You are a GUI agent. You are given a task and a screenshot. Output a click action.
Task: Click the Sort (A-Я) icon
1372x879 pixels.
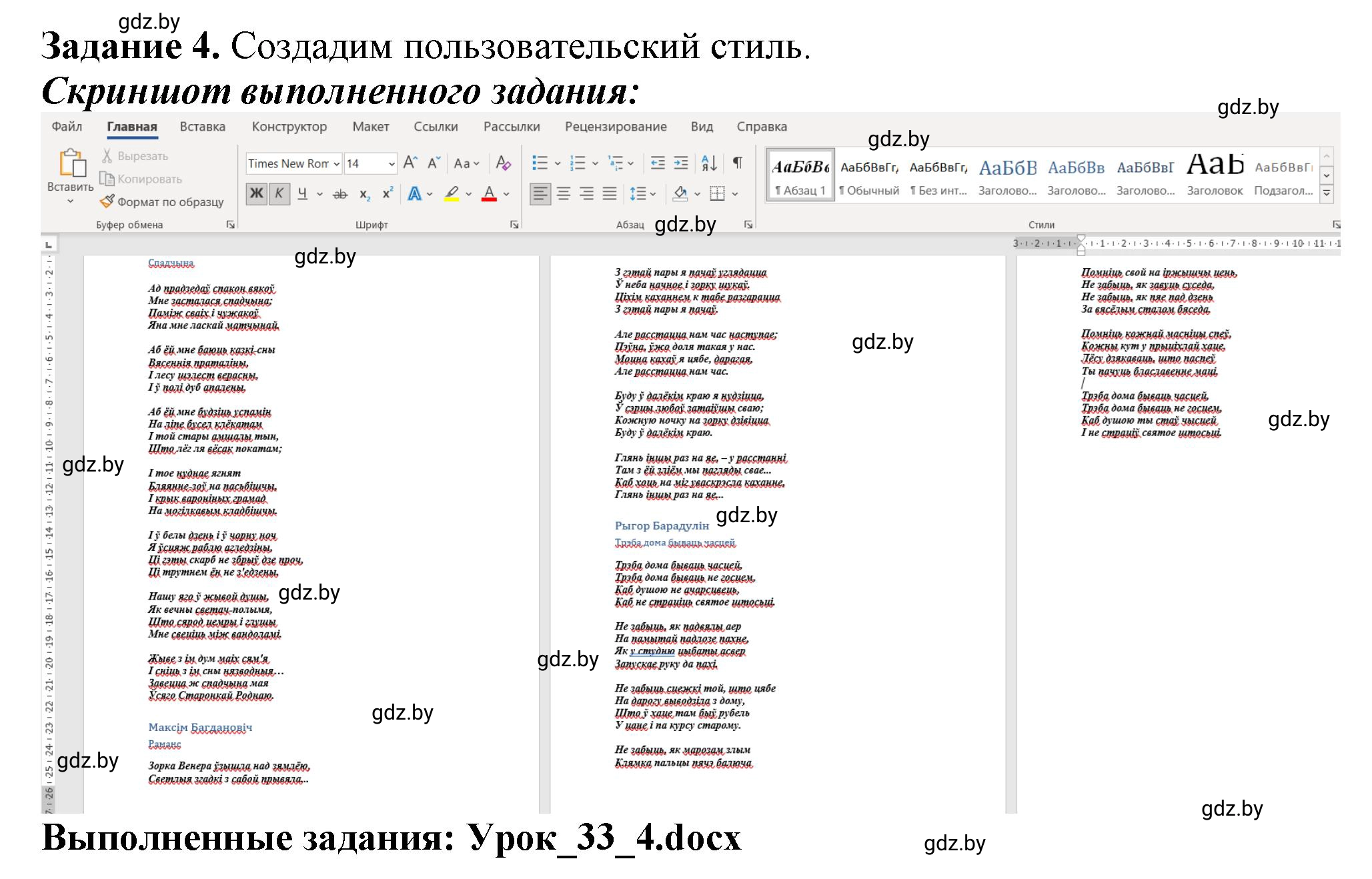point(710,163)
